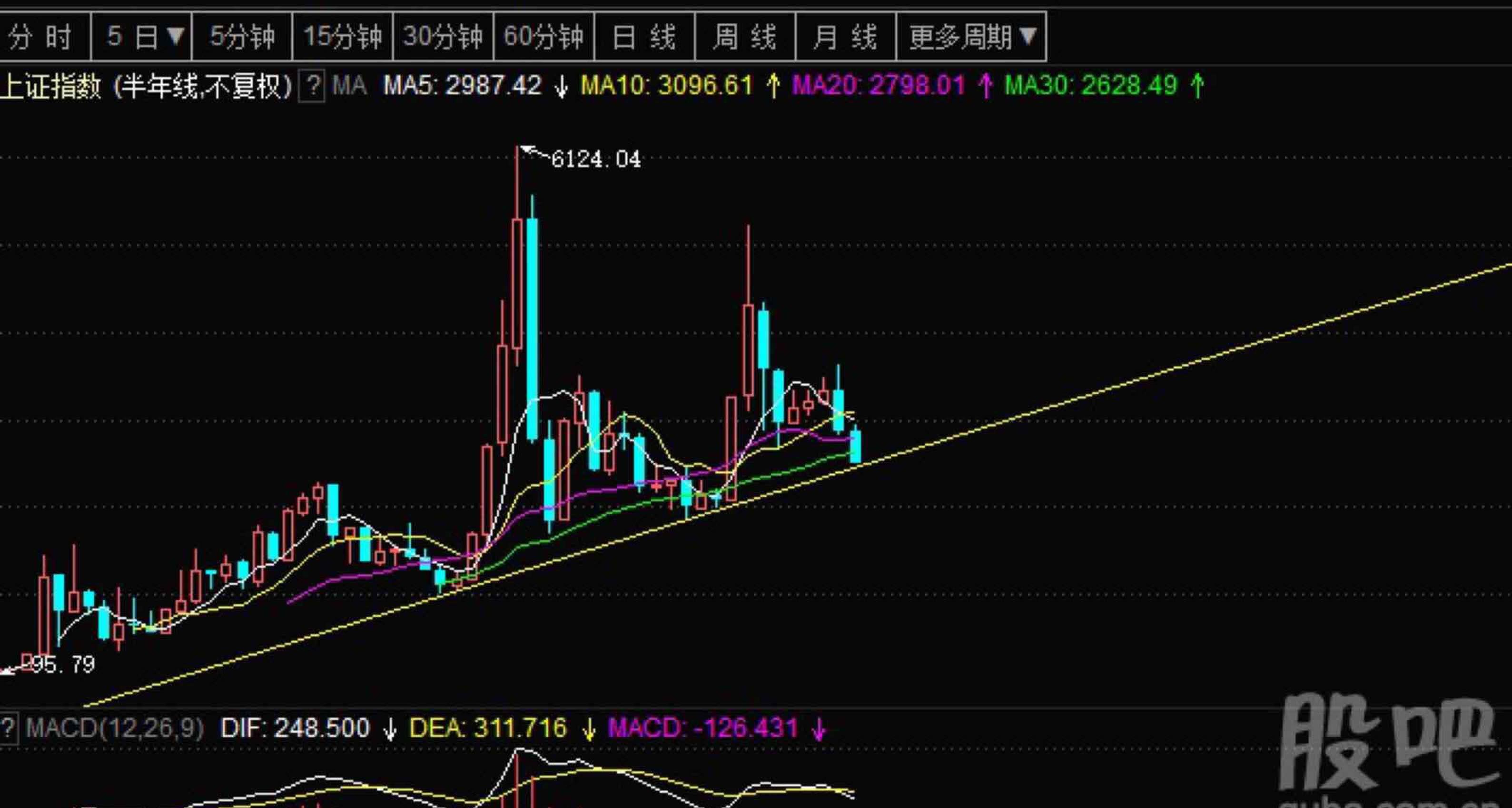Select the MA30: 2628.49 value
Image resolution: width=1512 pixels, height=808 pixels.
click(x=1090, y=86)
